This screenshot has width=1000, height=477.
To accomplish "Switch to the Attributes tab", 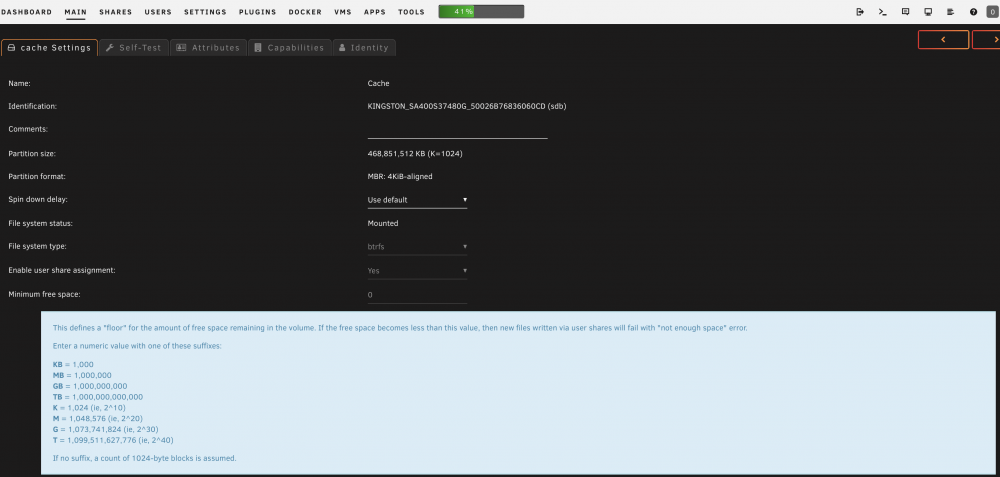I will coord(209,48).
